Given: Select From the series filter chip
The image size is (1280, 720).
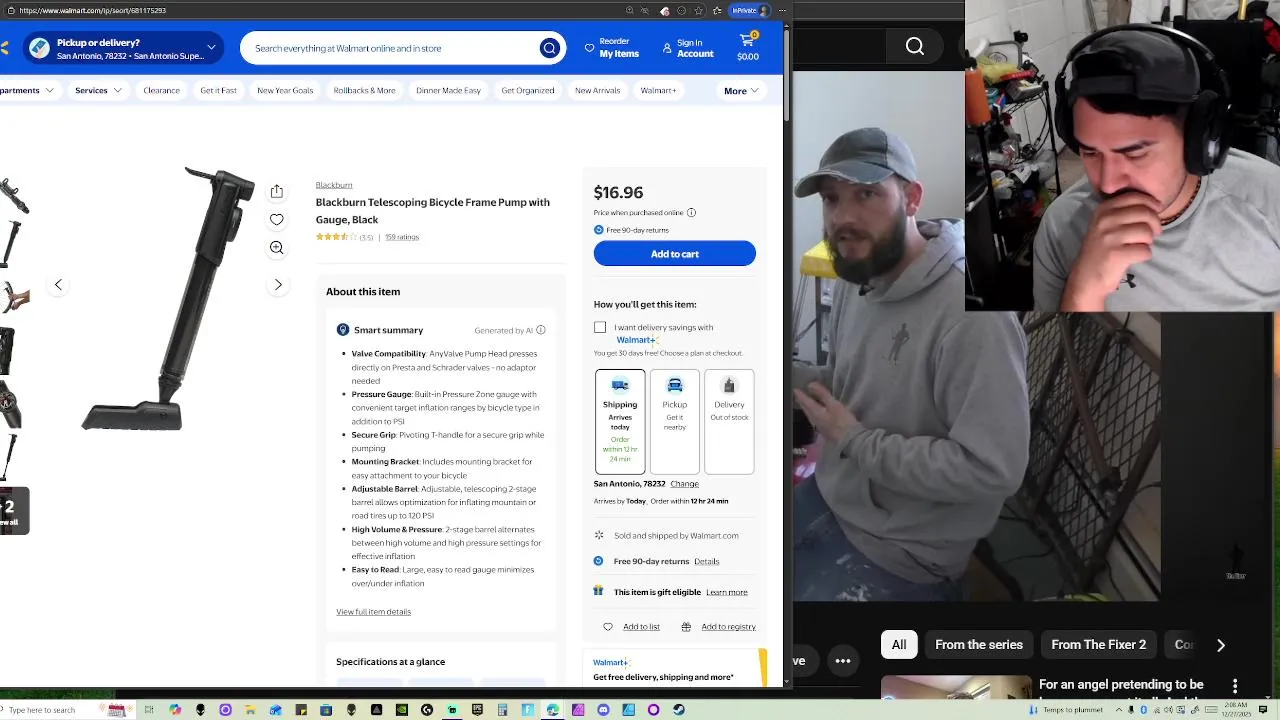Looking at the screenshot, I should (979, 645).
